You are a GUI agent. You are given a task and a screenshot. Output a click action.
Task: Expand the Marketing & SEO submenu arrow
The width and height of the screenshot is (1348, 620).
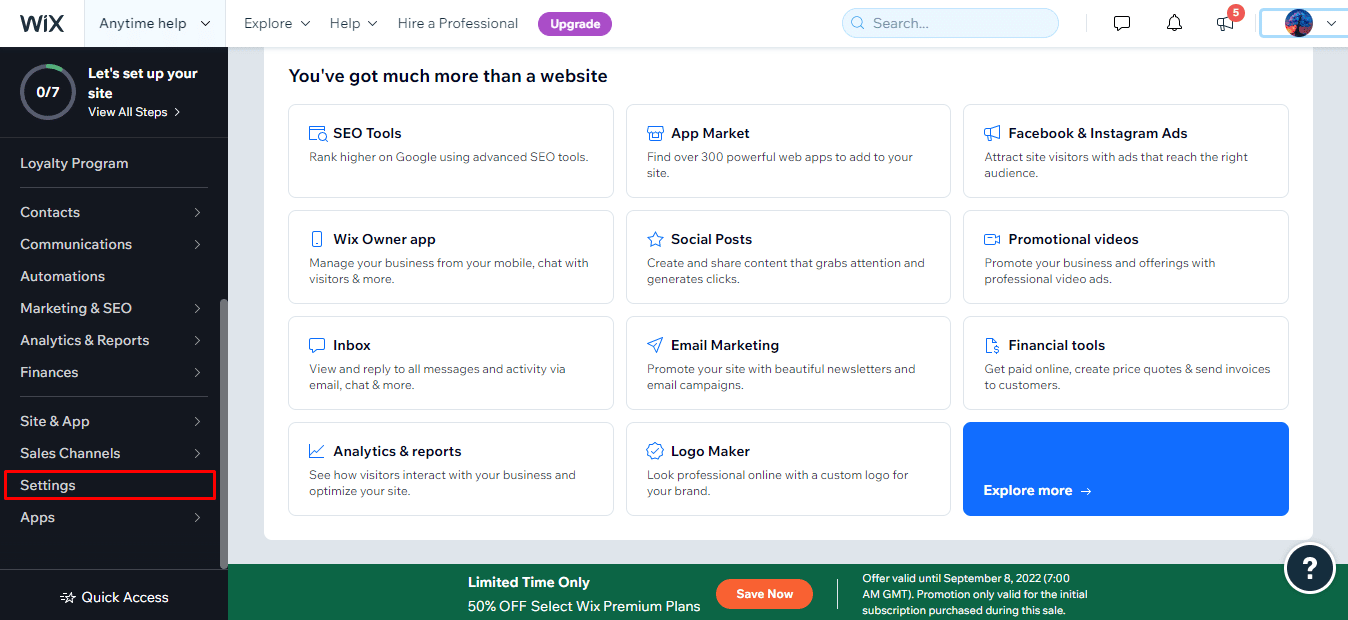tap(197, 308)
